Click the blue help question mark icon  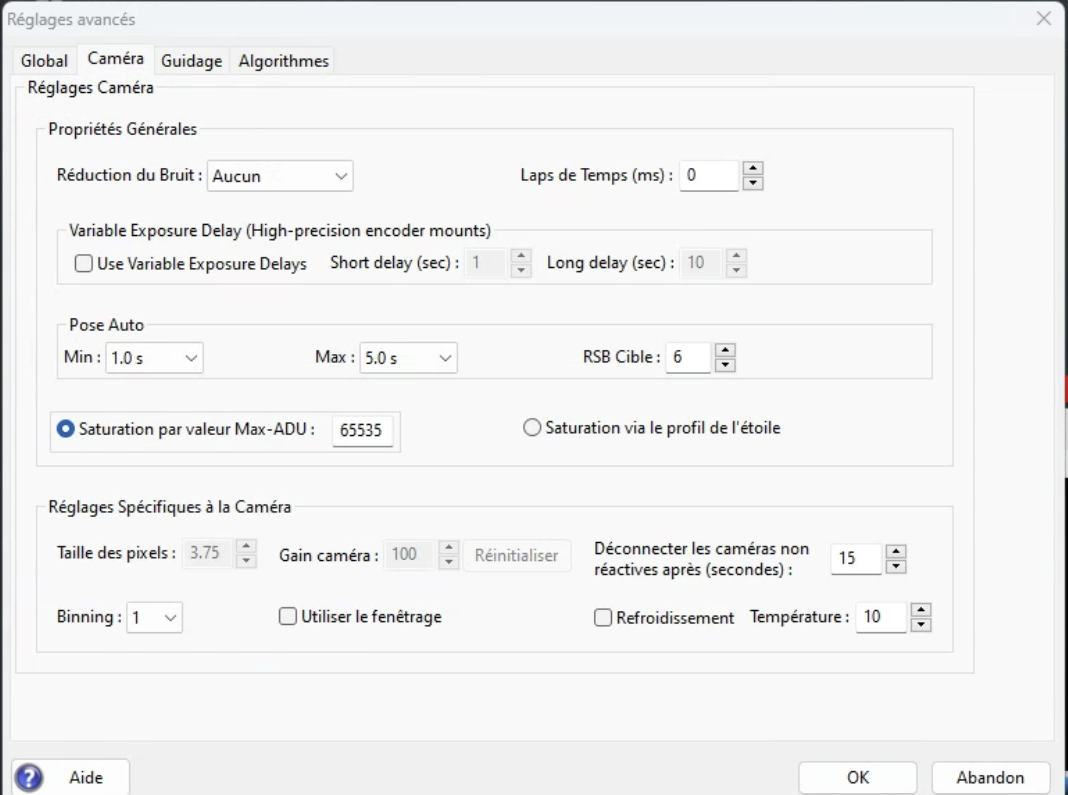tap(30, 777)
